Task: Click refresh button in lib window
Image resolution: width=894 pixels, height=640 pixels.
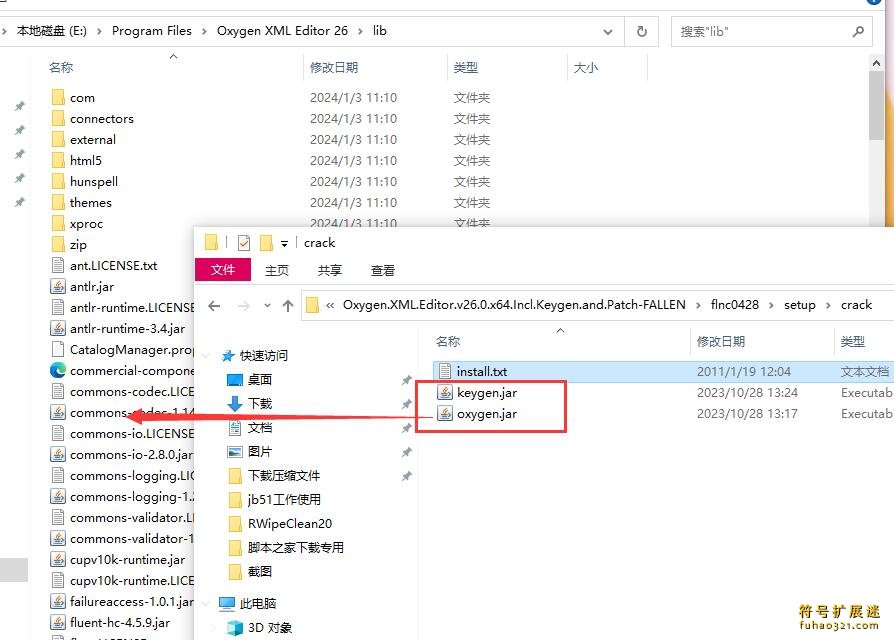Action: (x=641, y=31)
